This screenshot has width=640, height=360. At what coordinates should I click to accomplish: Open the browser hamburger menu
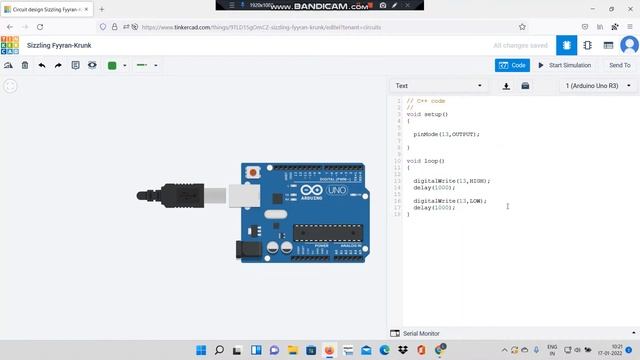[630, 27]
